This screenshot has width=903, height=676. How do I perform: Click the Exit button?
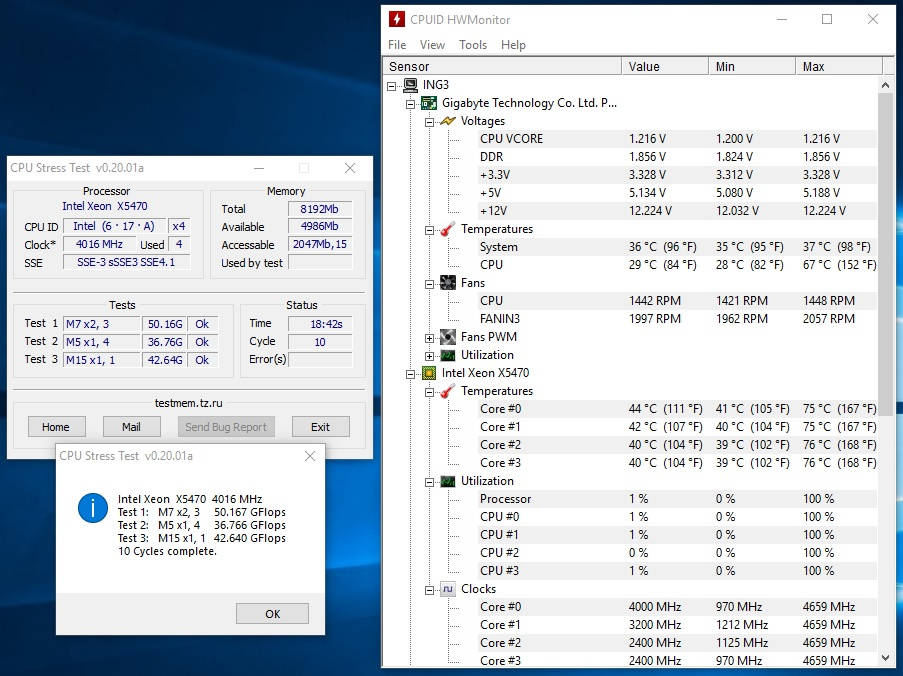pyautogui.click(x=320, y=427)
